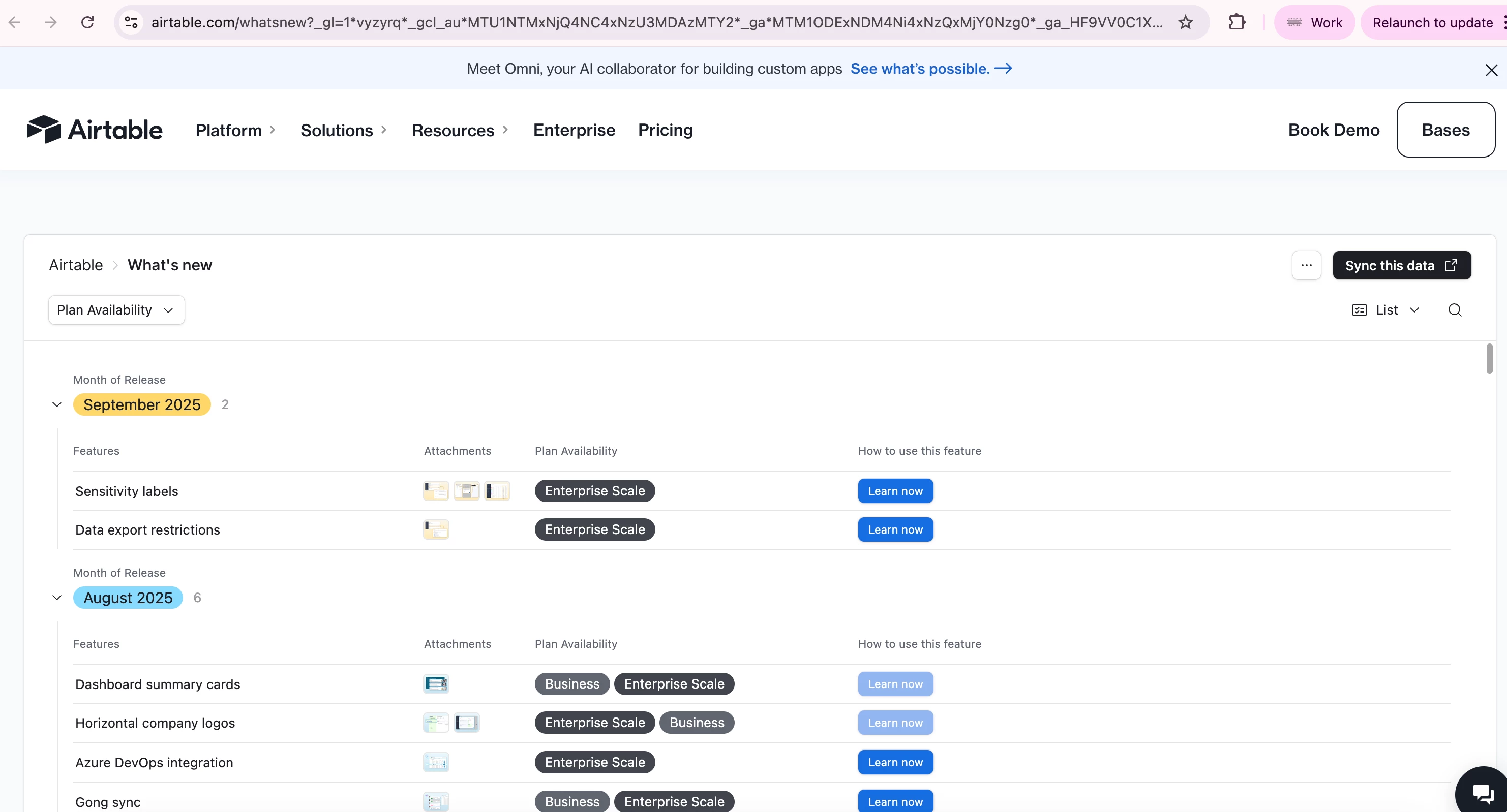Screen dimensions: 1507x812
Task: Click Learn now for Gong sync
Action: (x=895, y=801)
